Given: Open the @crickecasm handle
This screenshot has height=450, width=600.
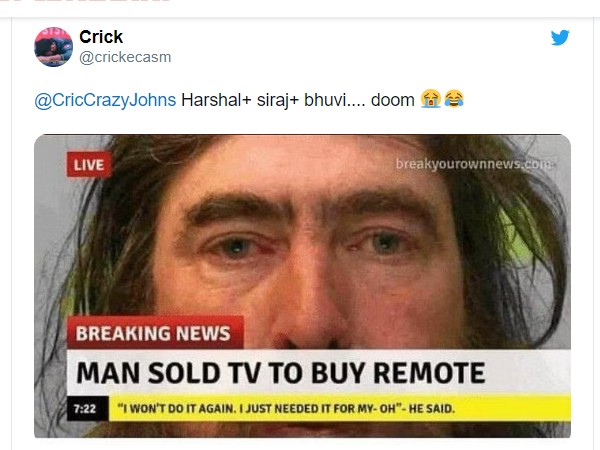Looking at the screenshot, I should pyautogui.click(x=125, y=57).
